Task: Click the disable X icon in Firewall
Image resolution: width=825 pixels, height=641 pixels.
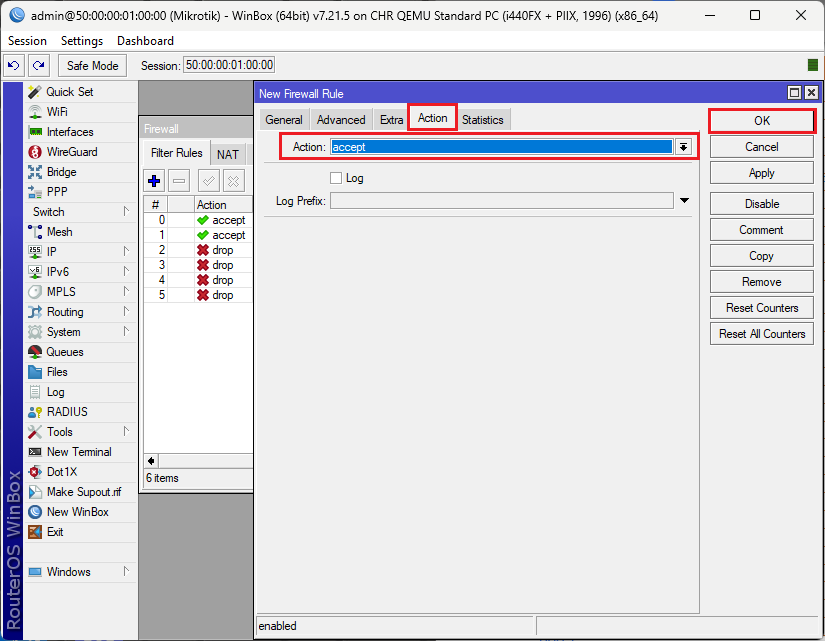Action: coord(234,181)
